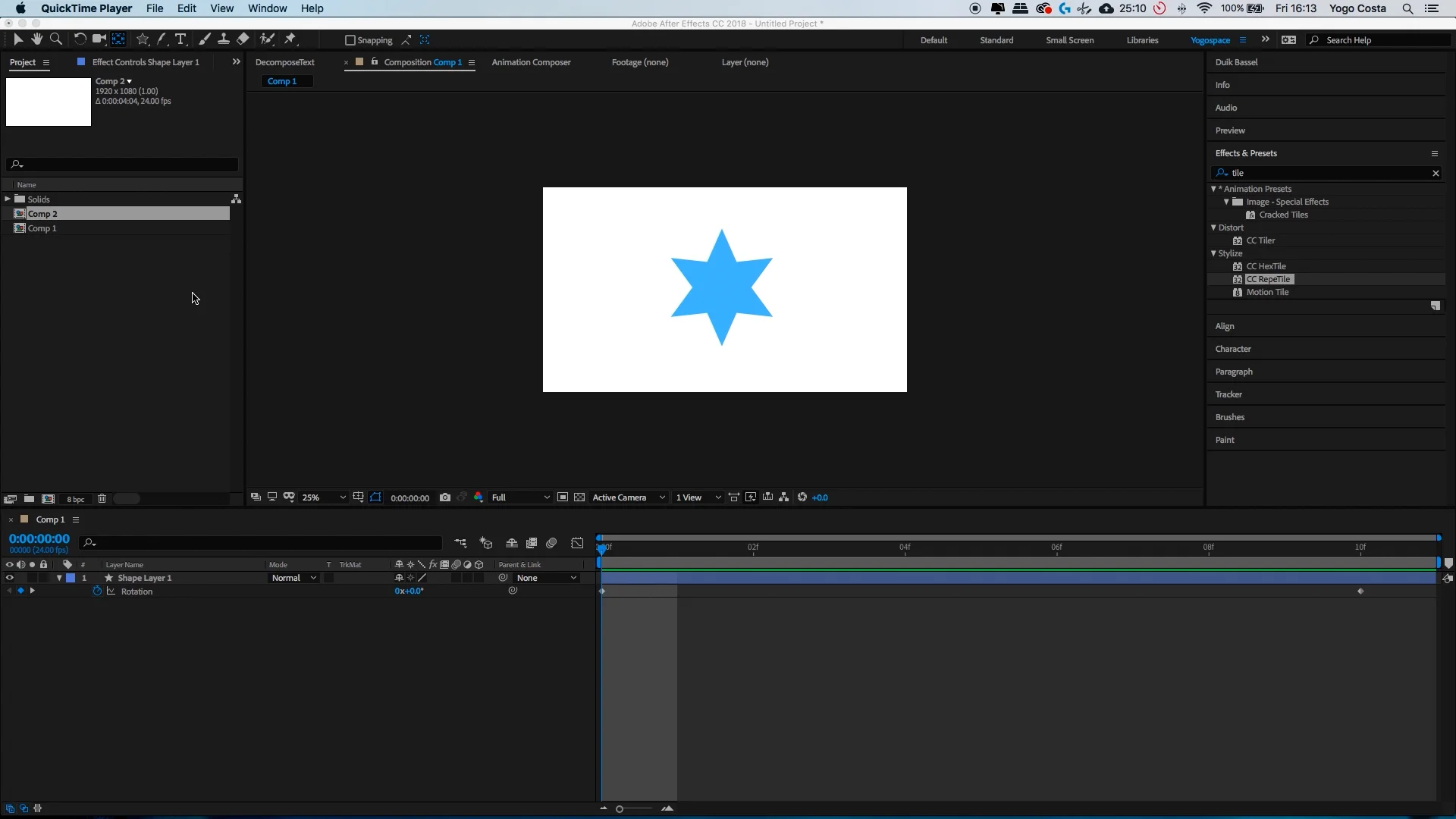This screenshot has height=819, width=1456.
Task: Hide Shape Layer 1 with eye toggle
Action: pos(9,578)
